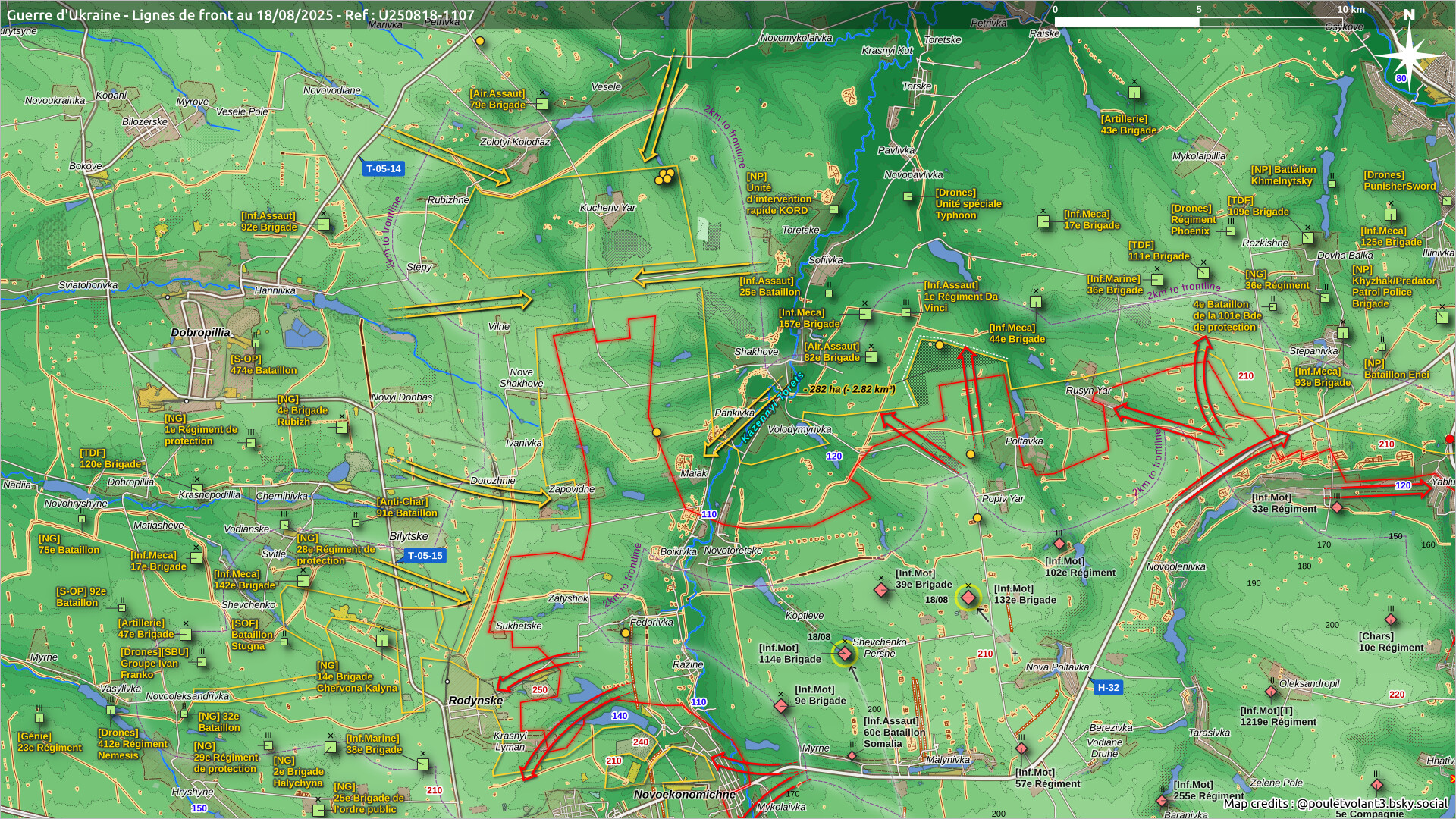The width and height of the screenshot is (1456, 819).
Task: Click the H-32 blue road shield
Action: point(1108,688)
